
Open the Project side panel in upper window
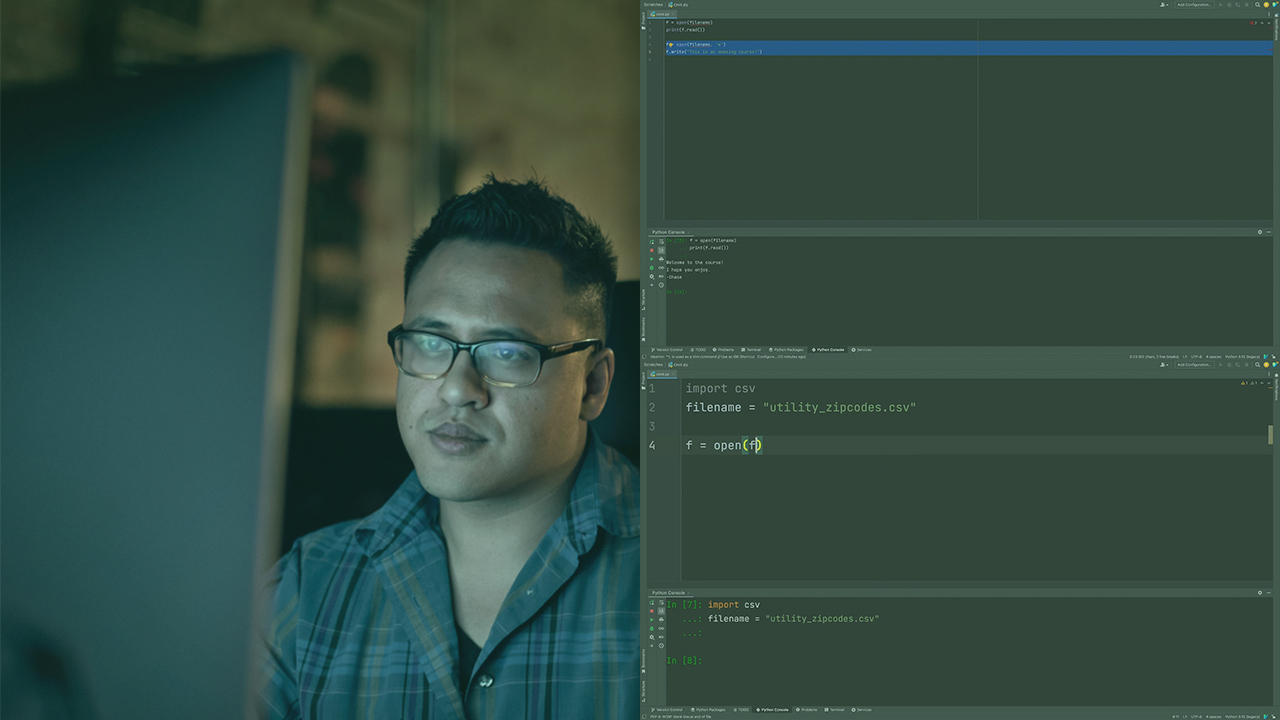coord(643,21)
